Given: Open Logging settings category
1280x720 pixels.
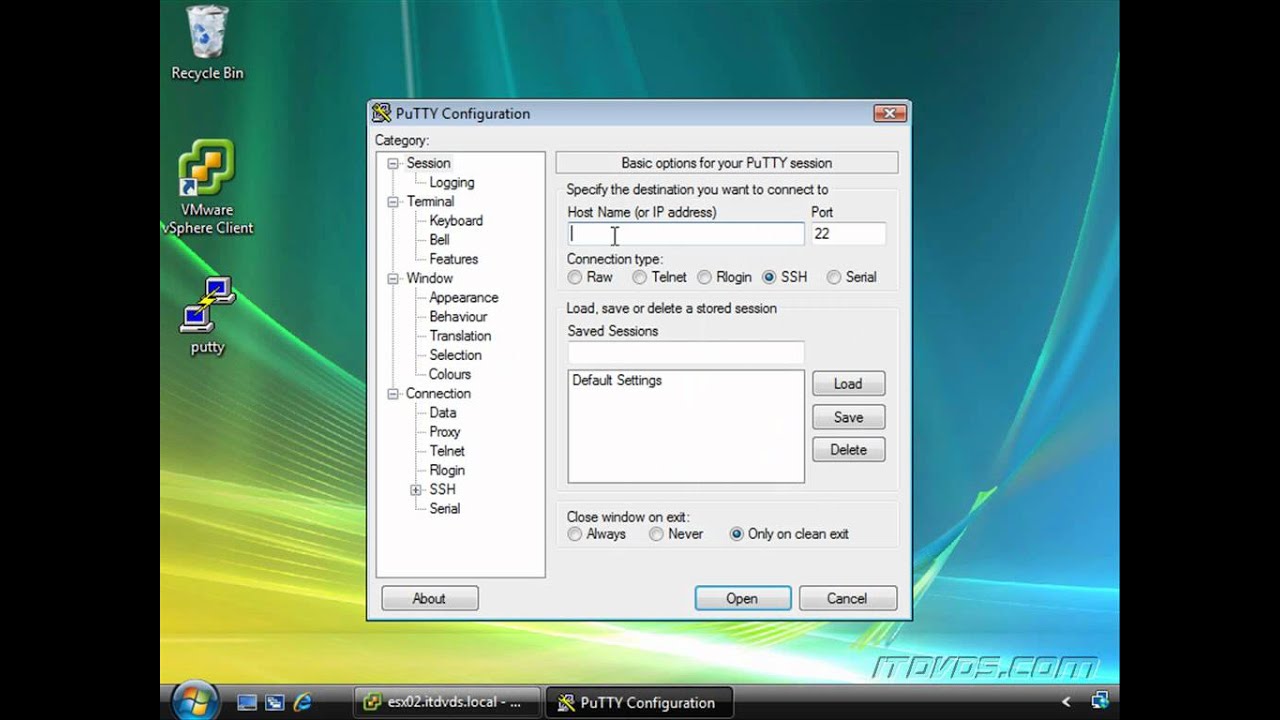Looking at the screenshot, I should pyautogui.click(x=452, y=182).
